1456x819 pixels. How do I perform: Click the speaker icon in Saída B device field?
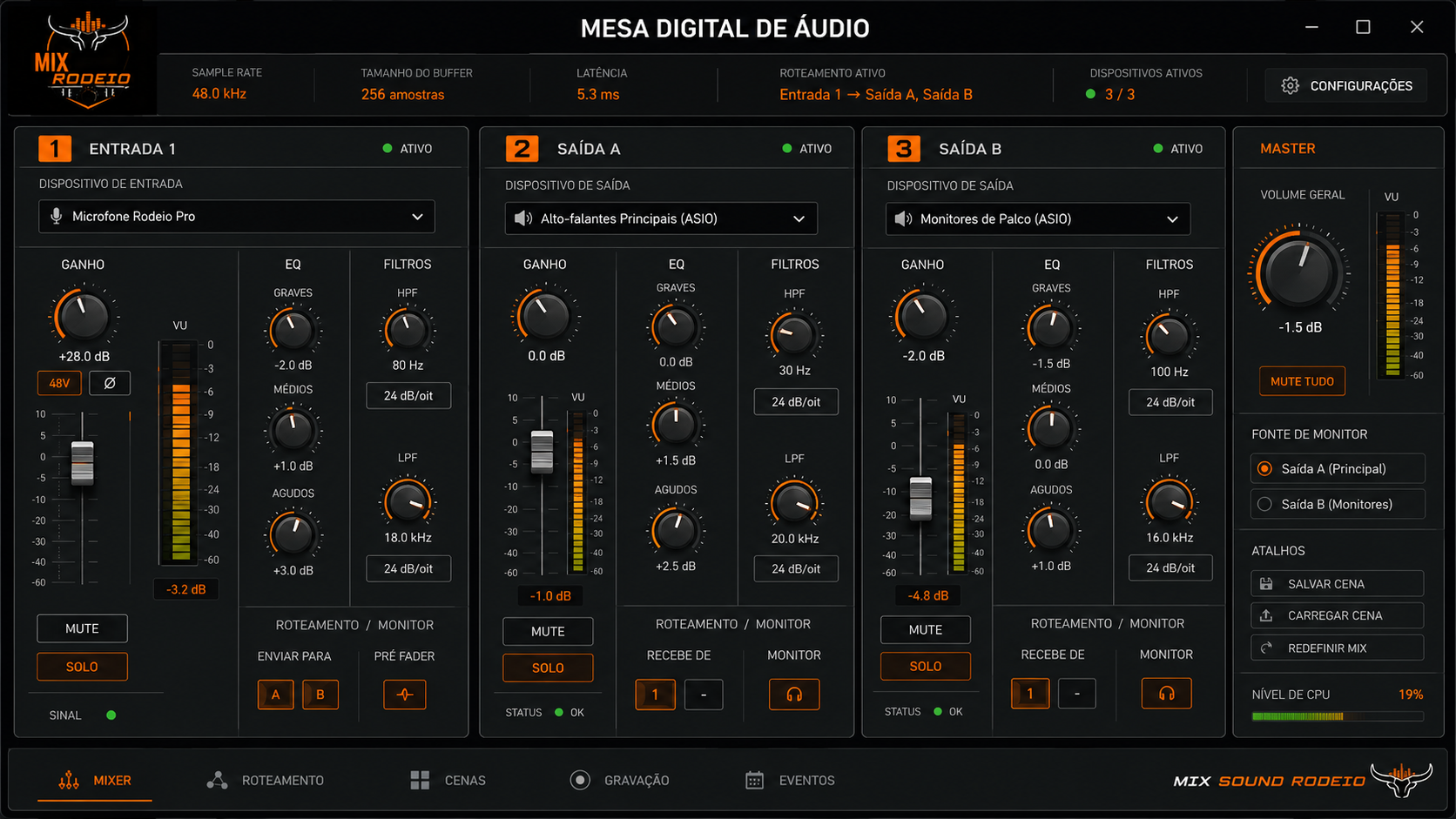tap(904, 218)
